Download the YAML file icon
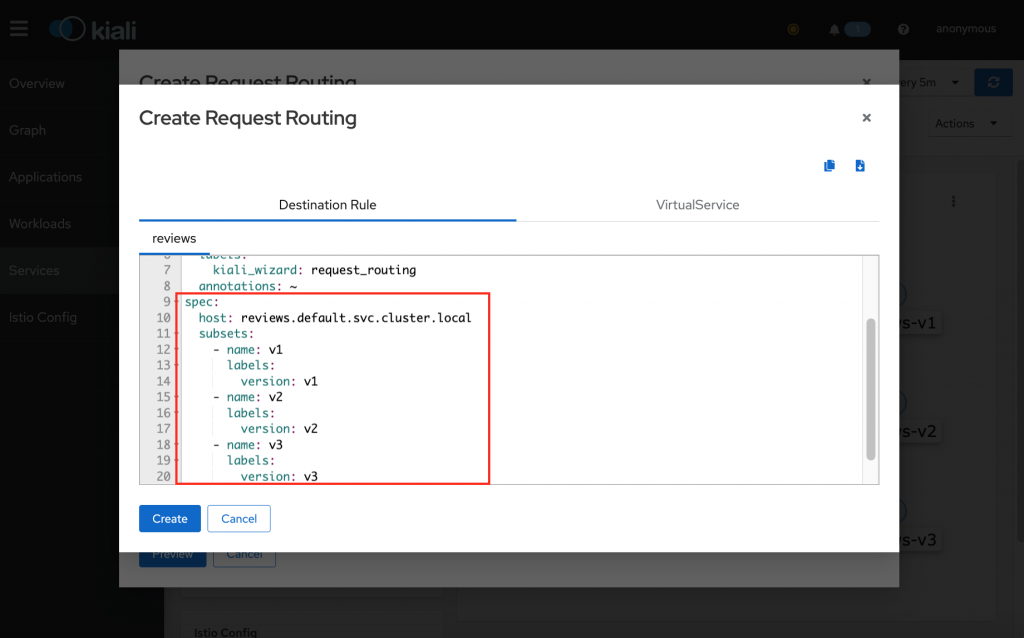Viewport: 1024px width, 638px height. (860, 166)
